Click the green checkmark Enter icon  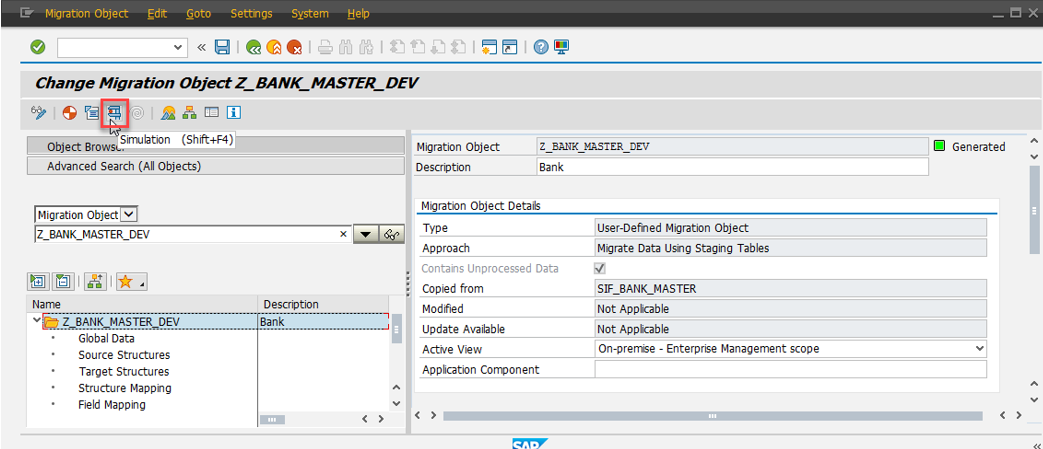(x=38, y=47)
